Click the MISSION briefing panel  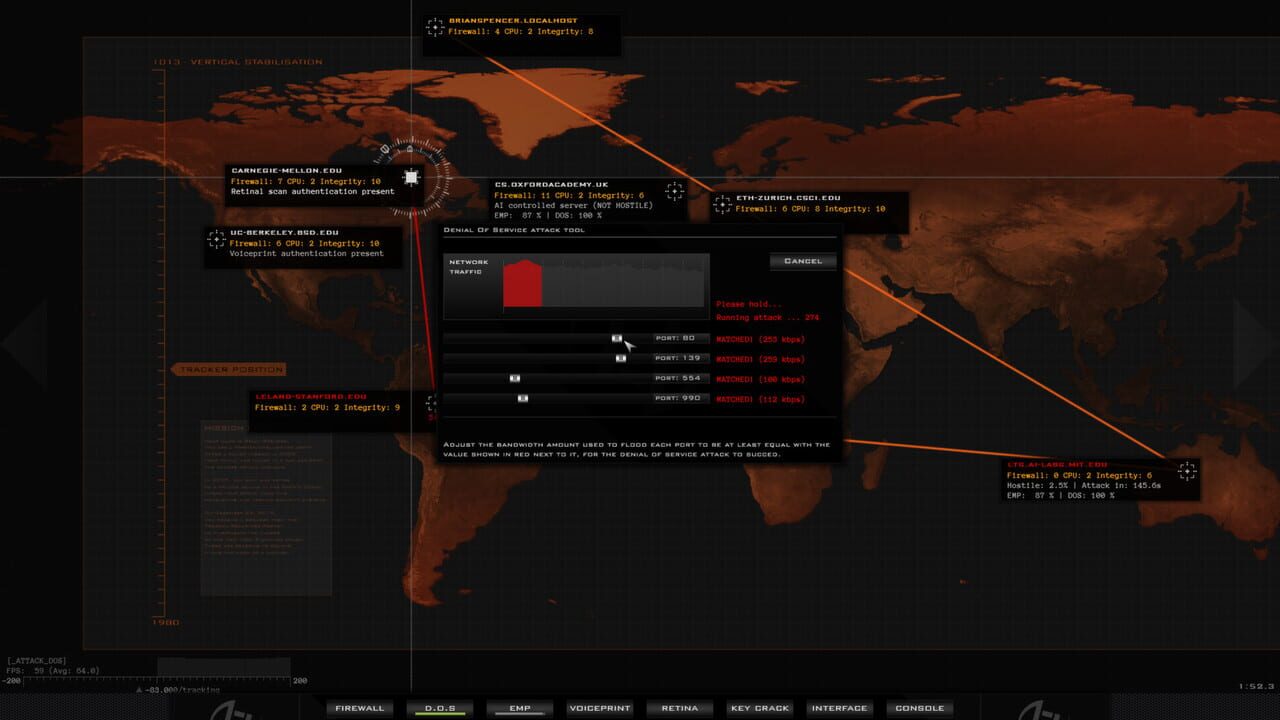point(266,508)
